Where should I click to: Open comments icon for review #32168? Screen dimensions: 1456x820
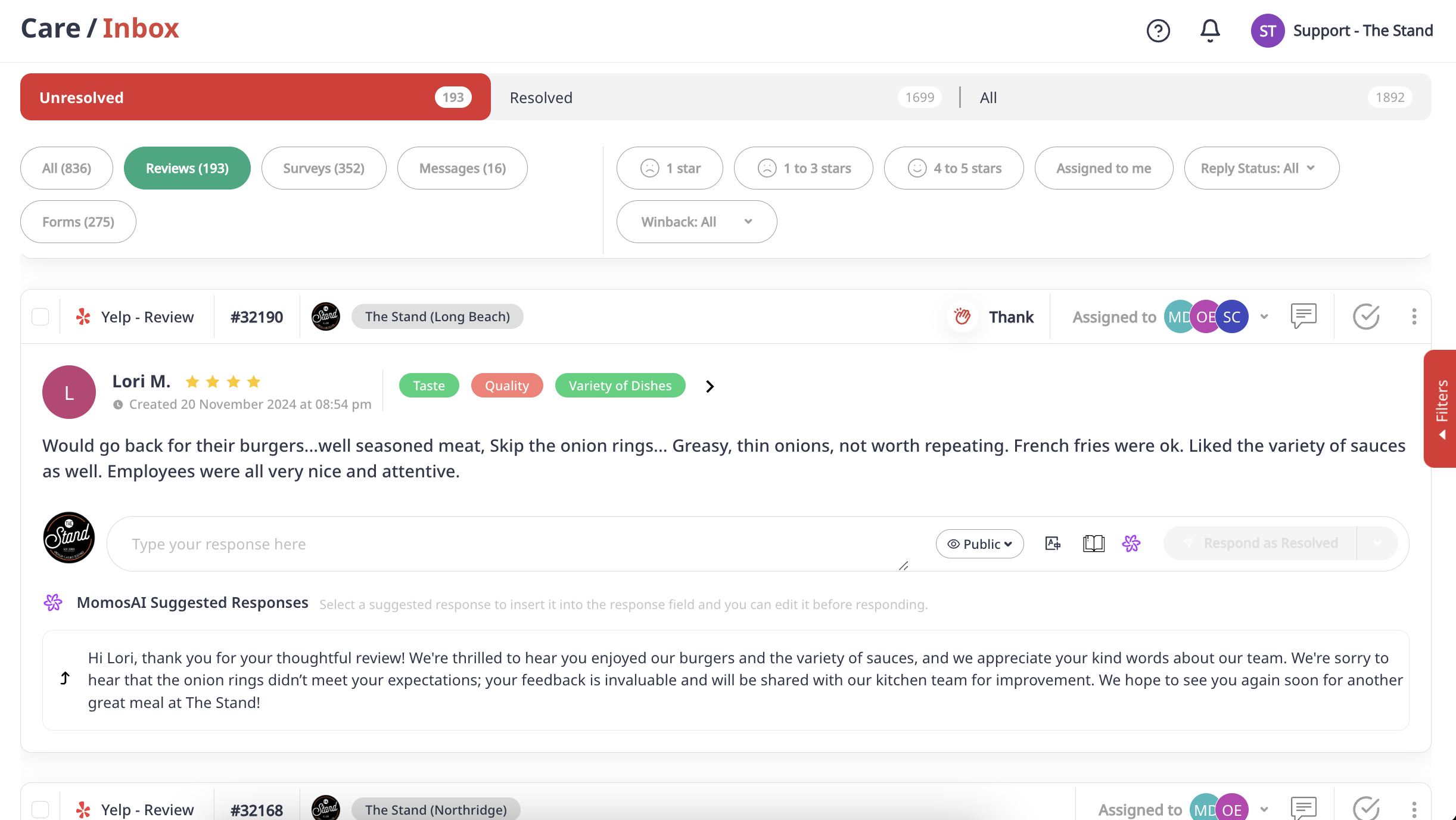(1303, 808)
